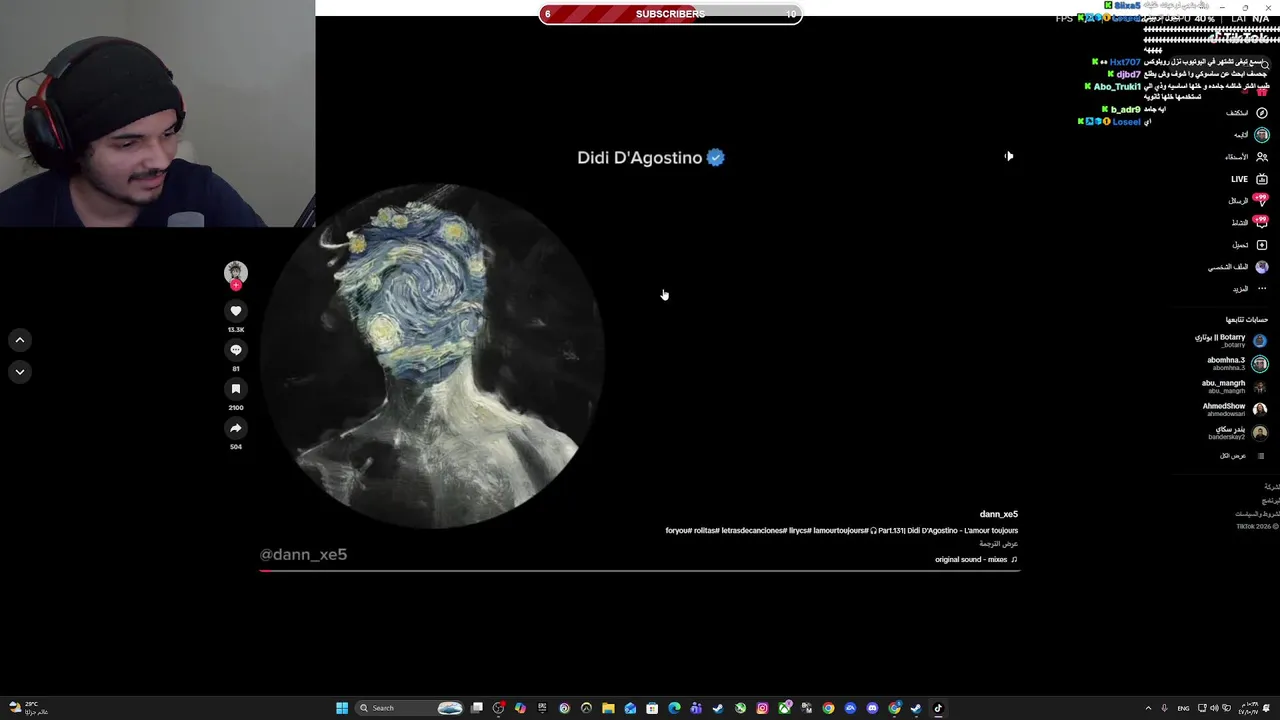Open Botarry followed account
This screenshot has height=720, width=1280.
tap(1230, 340)
